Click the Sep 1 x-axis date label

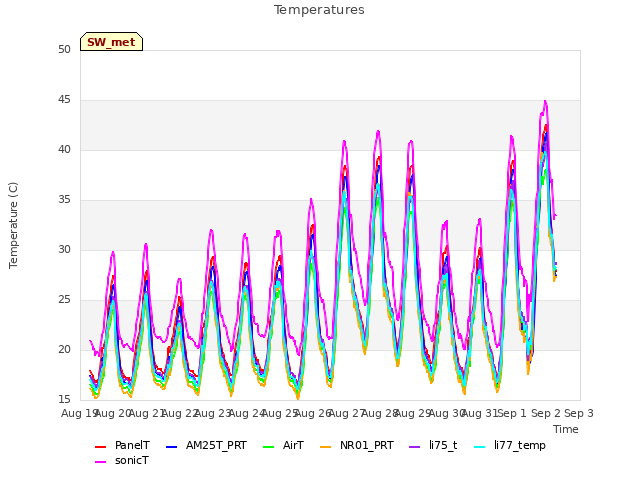pos(512,413)
